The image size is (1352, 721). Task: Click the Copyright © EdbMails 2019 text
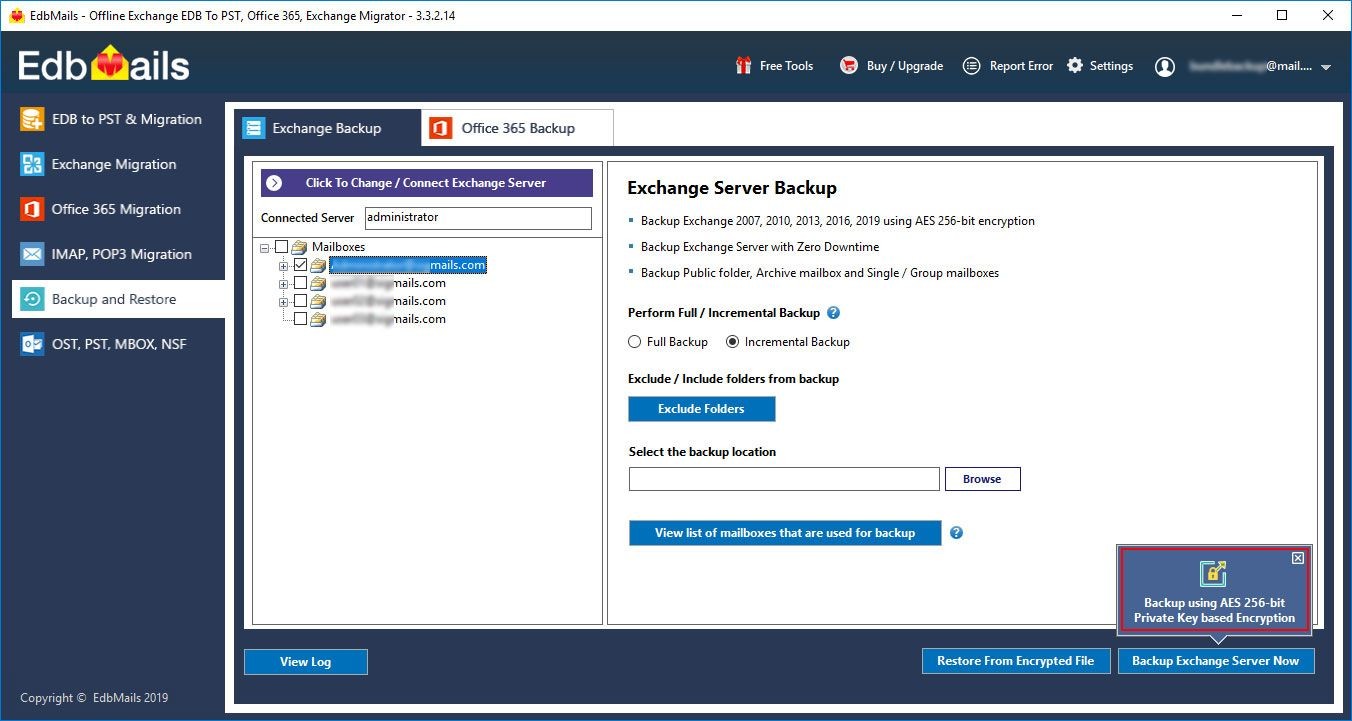94,698
